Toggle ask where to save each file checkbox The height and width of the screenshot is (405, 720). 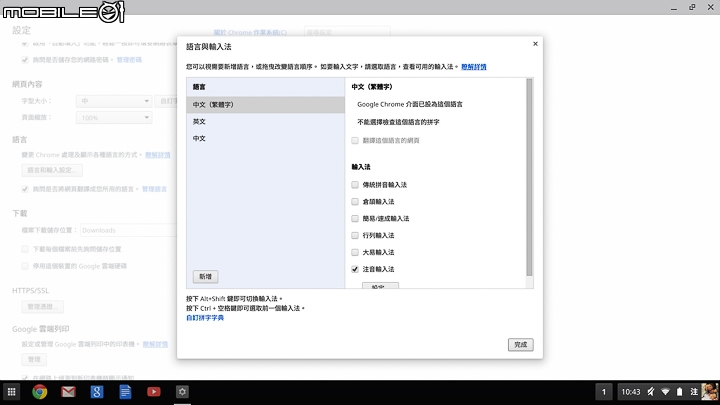[25, 249]
